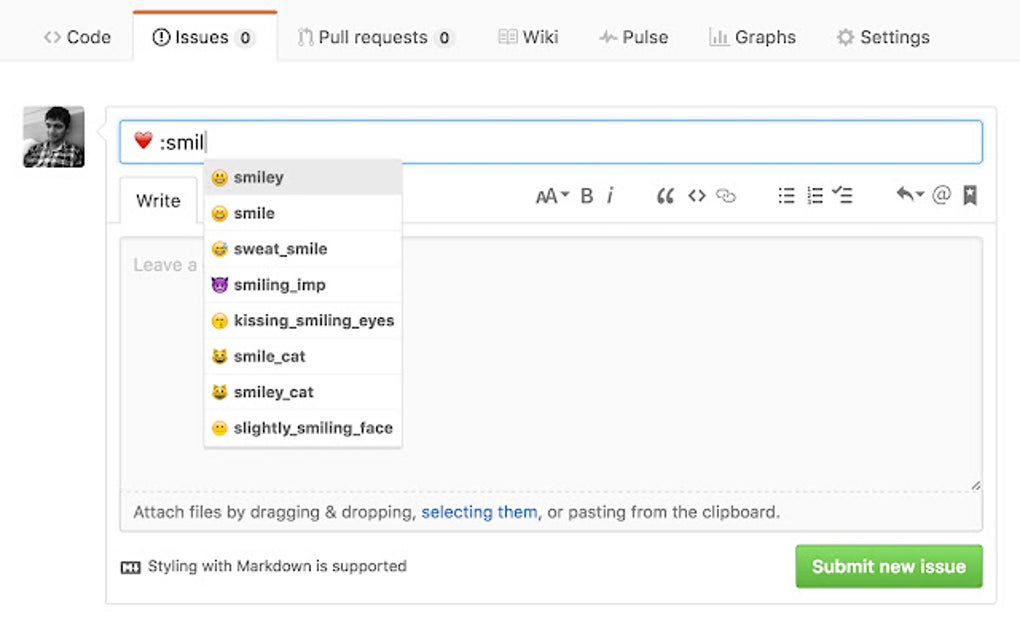Open the reply arrow dropdown

(x=909, y=196)
